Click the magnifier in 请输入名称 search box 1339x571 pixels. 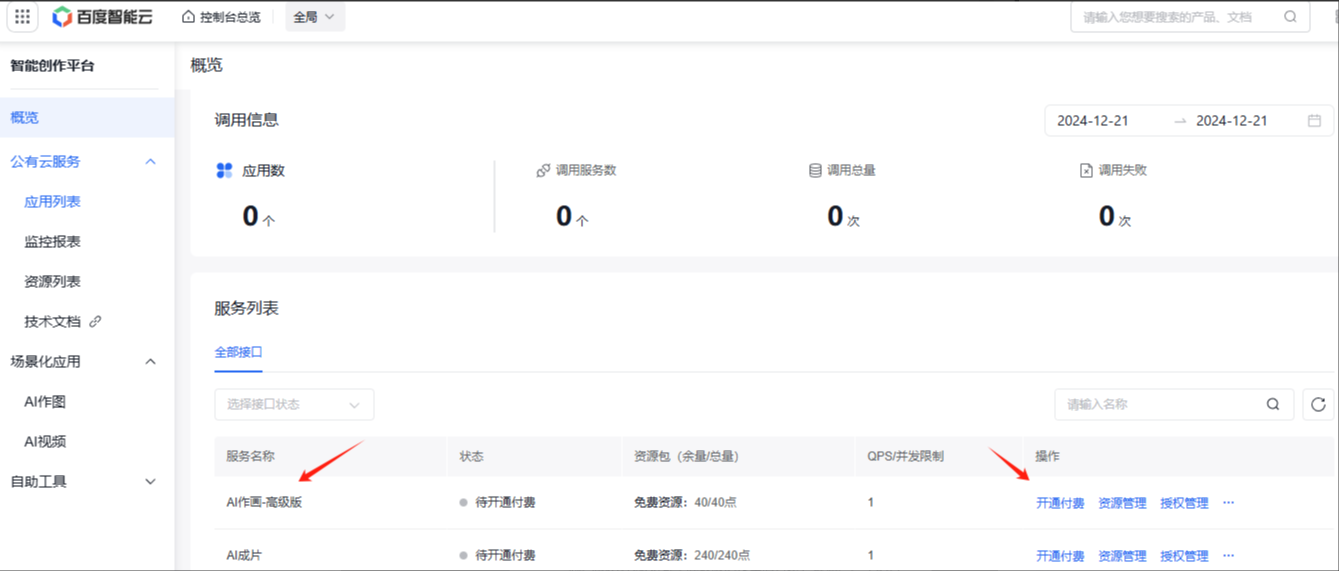point(1273,404)
